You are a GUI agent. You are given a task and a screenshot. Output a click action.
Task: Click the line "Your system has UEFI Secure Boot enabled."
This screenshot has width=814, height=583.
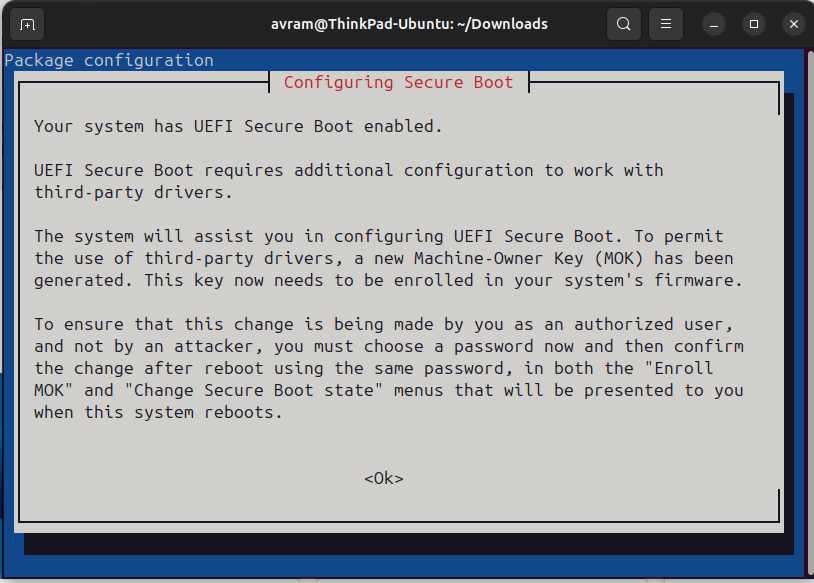(x=238, y=126)
